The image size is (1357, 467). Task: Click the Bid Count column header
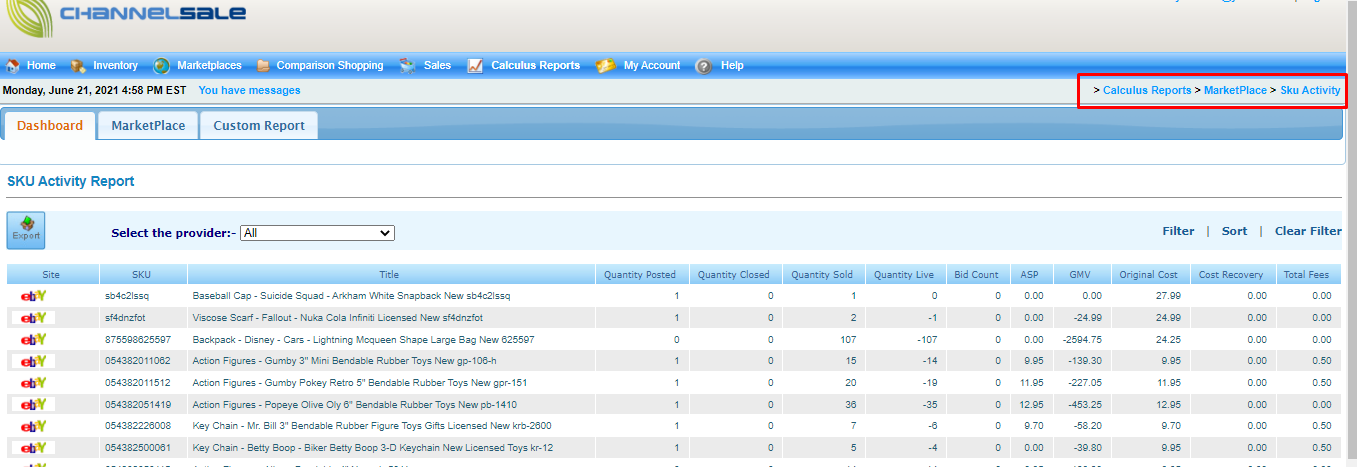click(976, 275)
